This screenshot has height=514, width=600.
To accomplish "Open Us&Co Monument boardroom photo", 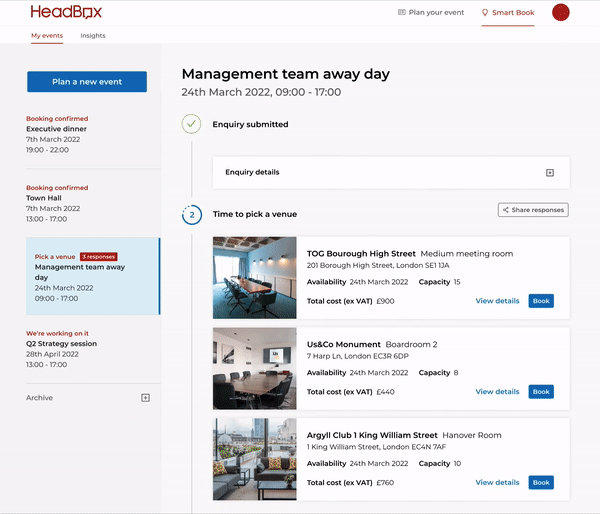I will click(x=254, y=369).
